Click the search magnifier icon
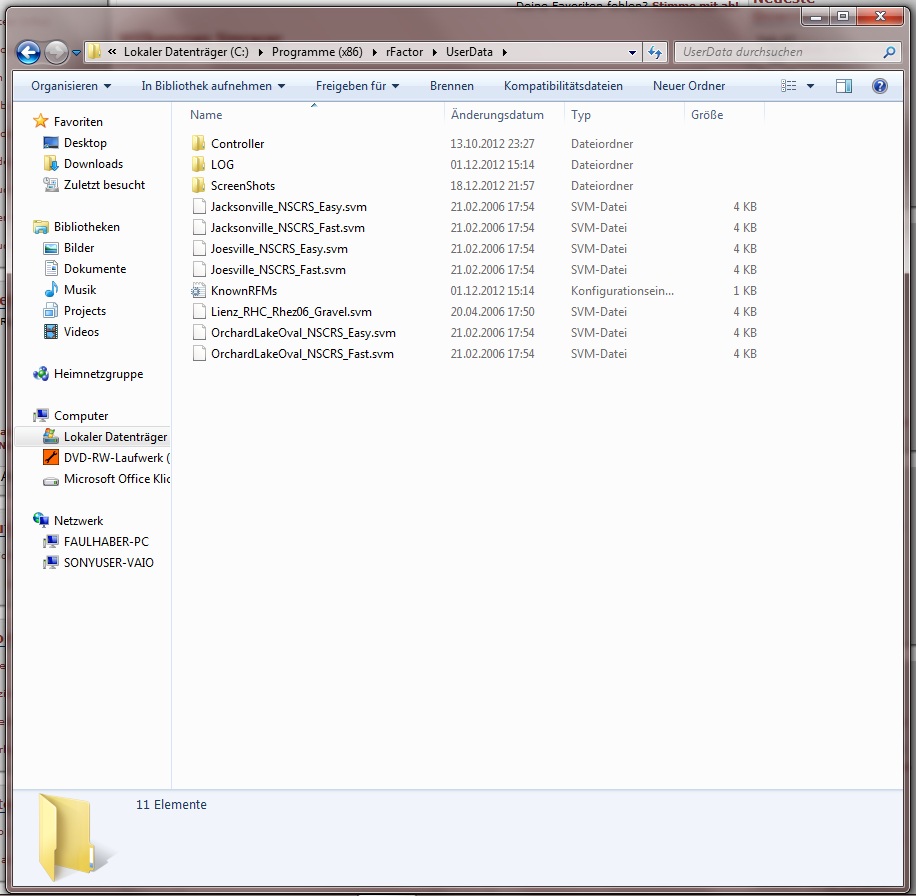 tap(889, 52)
